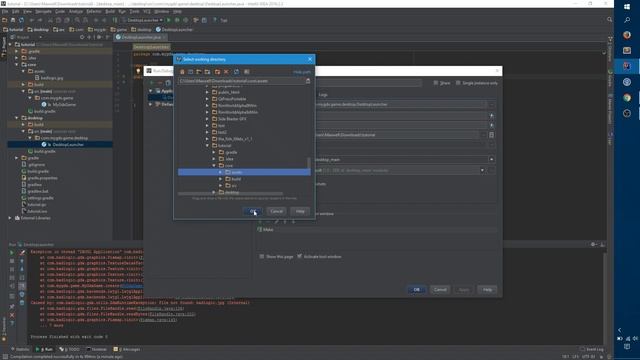Screen dimensions: 640x360
Task: Open the Run tool window tab at bottom
Action: pos(44,349)
